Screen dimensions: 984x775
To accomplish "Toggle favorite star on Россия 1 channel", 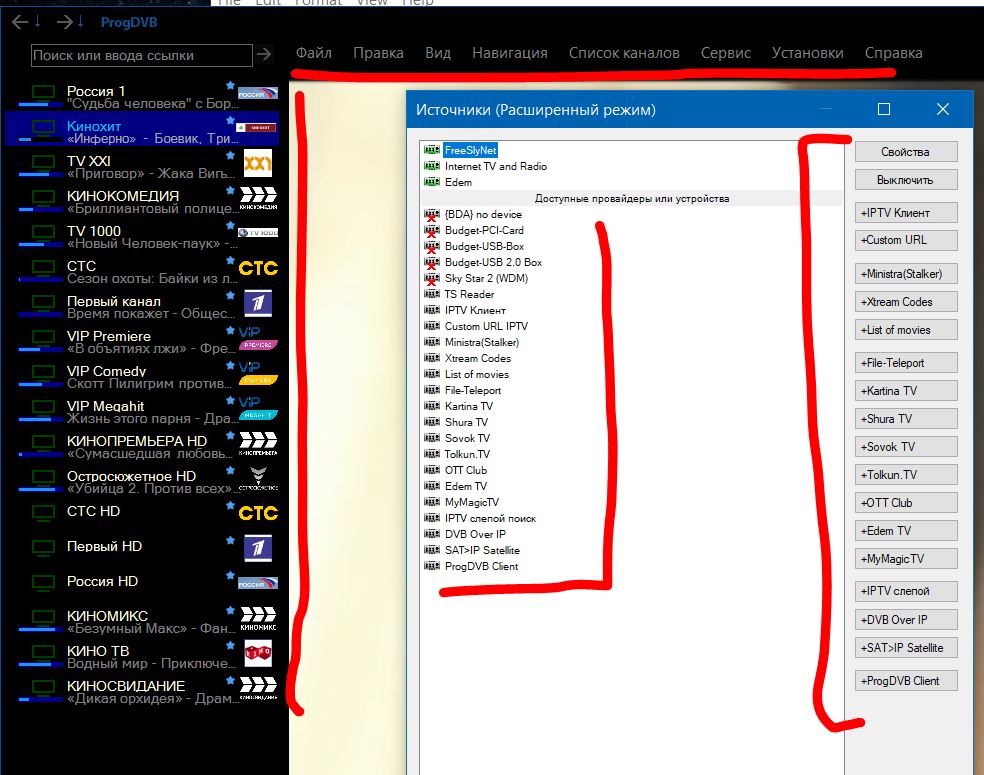I will 231,87.
